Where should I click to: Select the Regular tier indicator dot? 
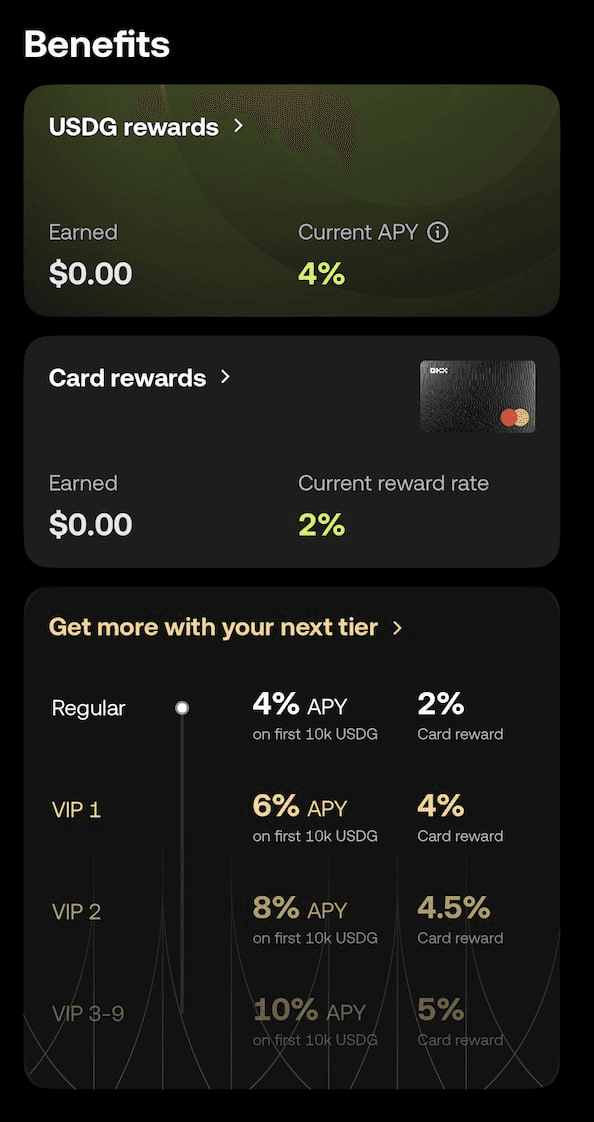pyautogui.click(x=182, y=707)
